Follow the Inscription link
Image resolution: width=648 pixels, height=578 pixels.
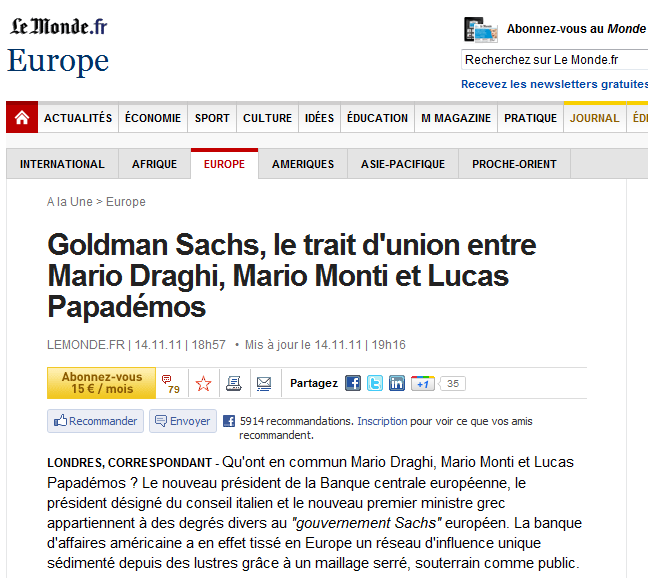click(382, 421)
